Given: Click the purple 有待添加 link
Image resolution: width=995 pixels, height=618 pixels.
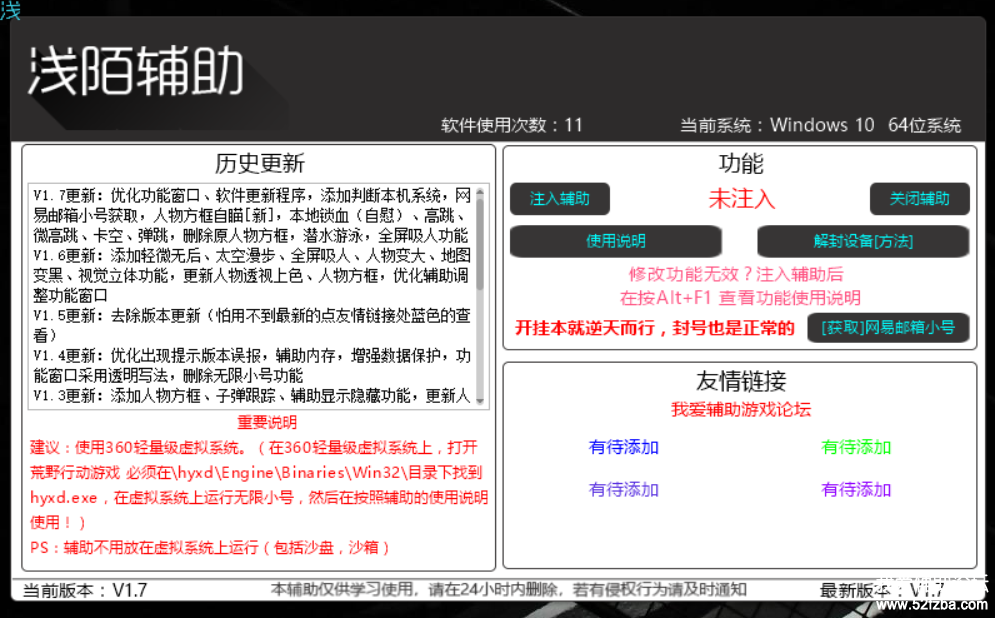Looking at the screenshot, I should pos(856,490).
